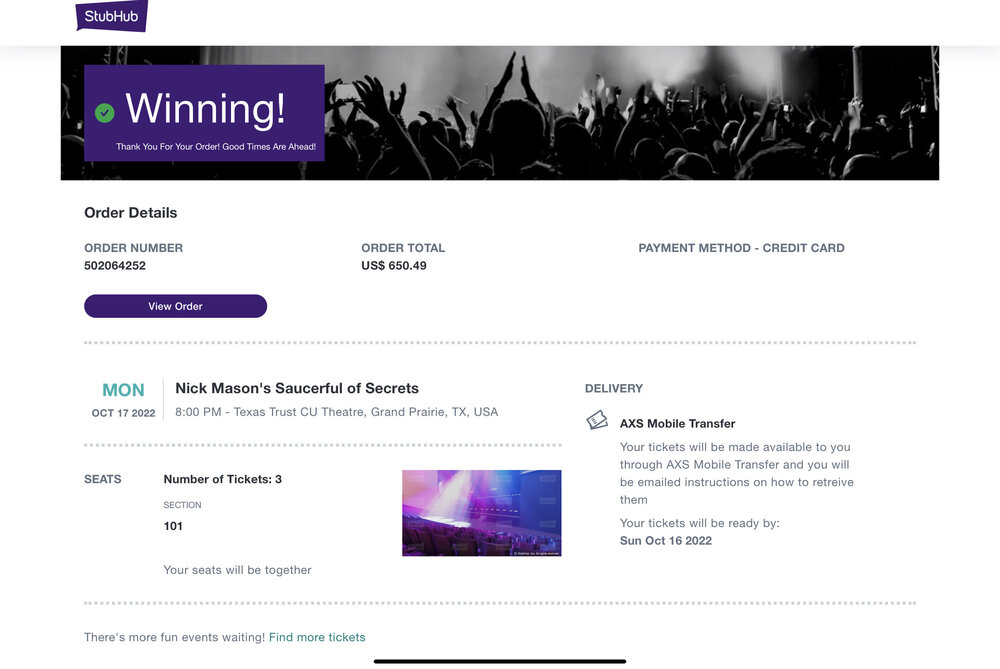Select the order number 502064252
This screenshot has width=1000, height=669.
pos(115,266)
